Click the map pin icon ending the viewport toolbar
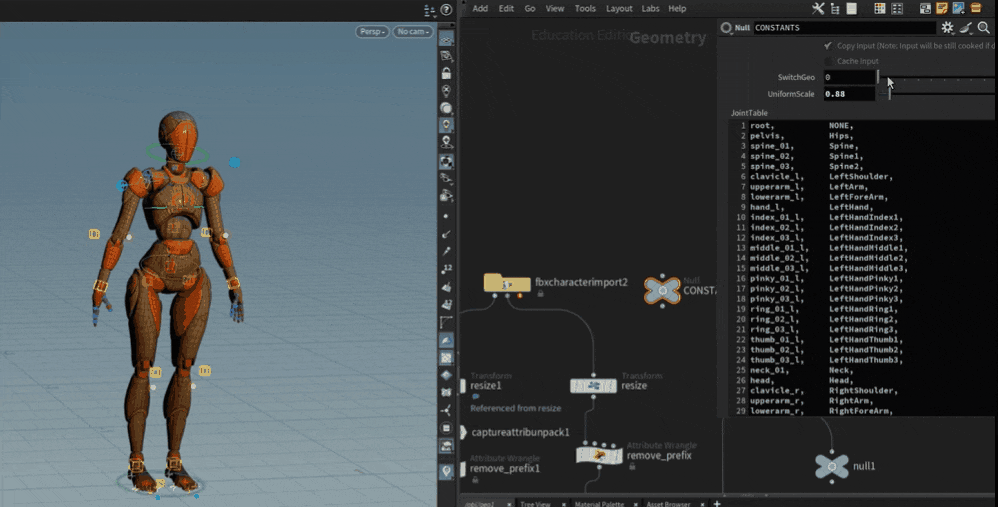The width and height of the screenshot is (998, 507). (447, 471)
